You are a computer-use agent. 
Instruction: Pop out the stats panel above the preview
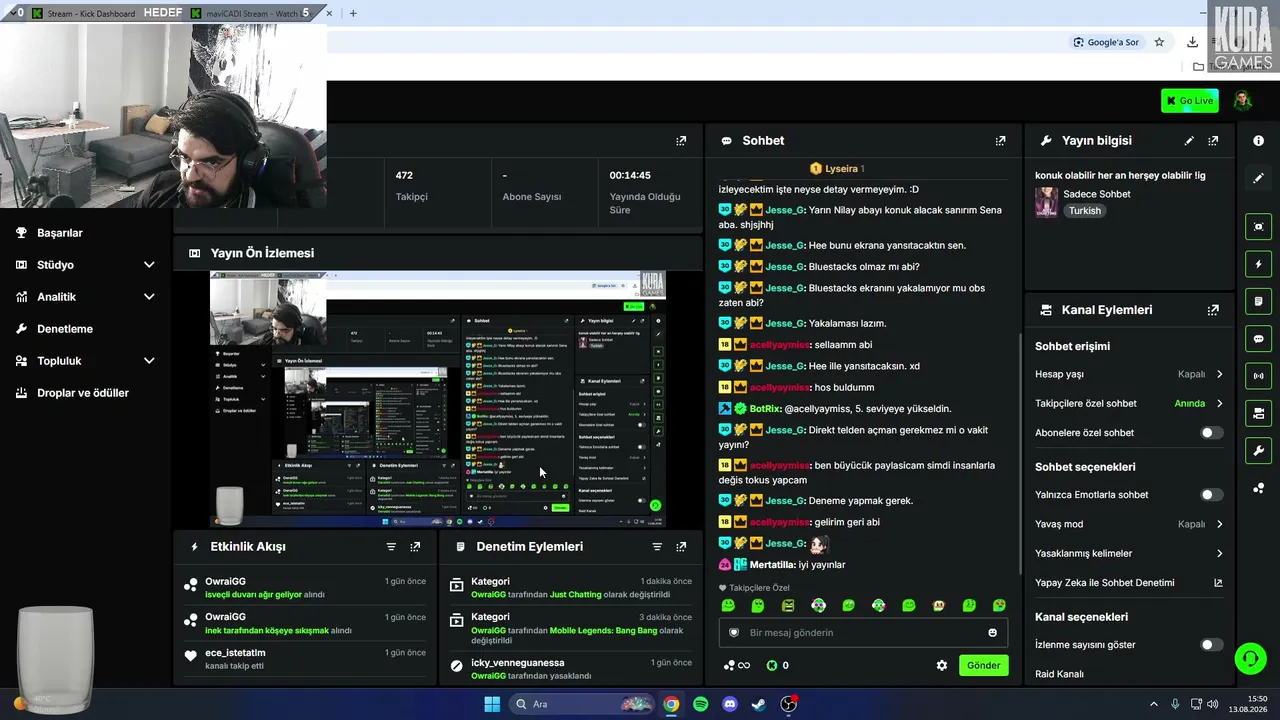point(681,141)
